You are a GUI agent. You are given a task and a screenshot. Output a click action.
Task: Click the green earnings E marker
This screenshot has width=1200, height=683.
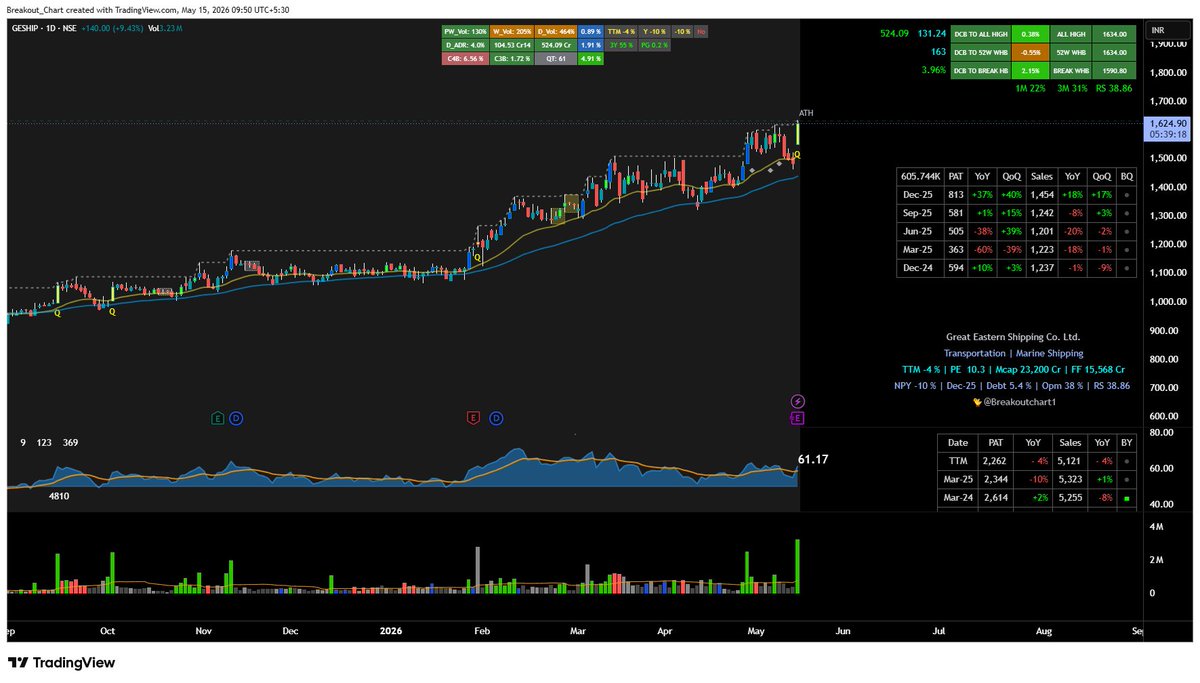point(217,417)
